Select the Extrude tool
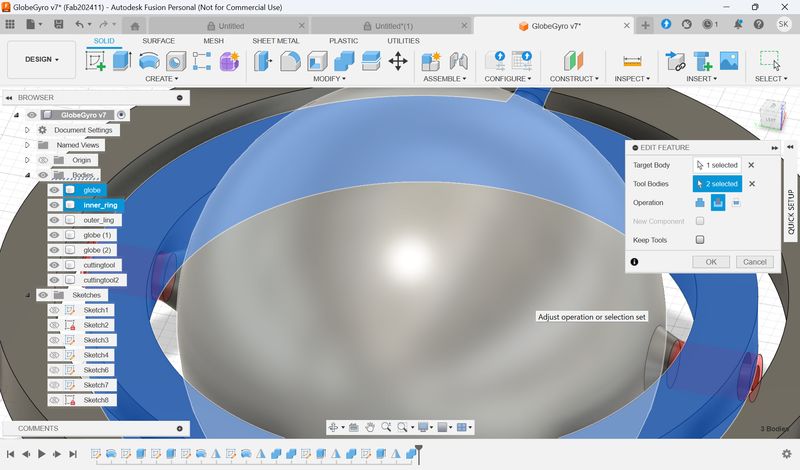This screenshot has height=470, width=800. [122, 61]
